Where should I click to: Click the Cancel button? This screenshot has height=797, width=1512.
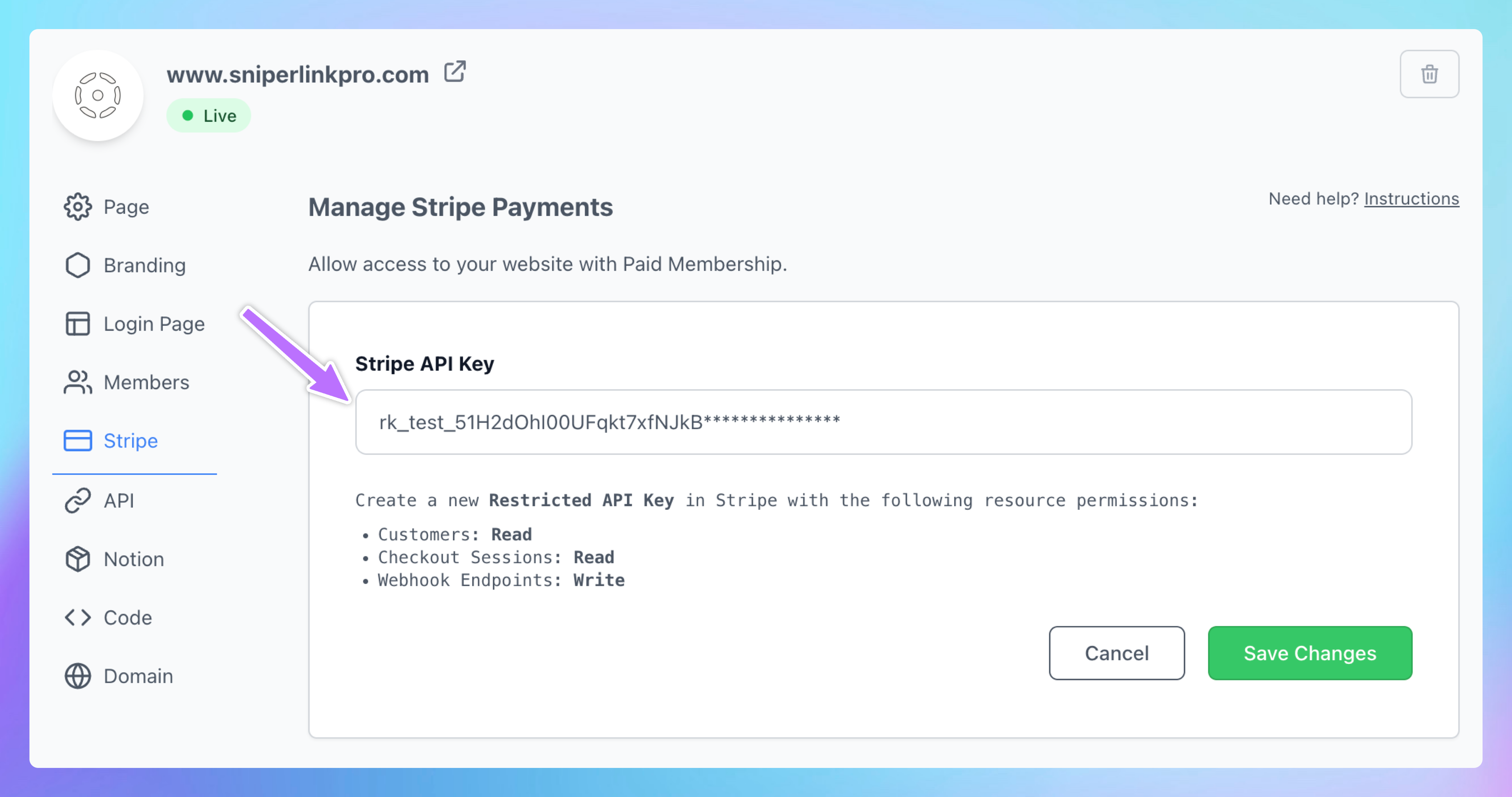click(1117, 653)
